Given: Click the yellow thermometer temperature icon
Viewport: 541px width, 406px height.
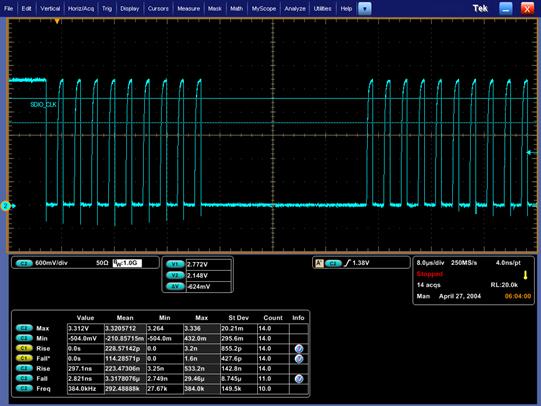Looking at the screenshot, I should (525, 275).
